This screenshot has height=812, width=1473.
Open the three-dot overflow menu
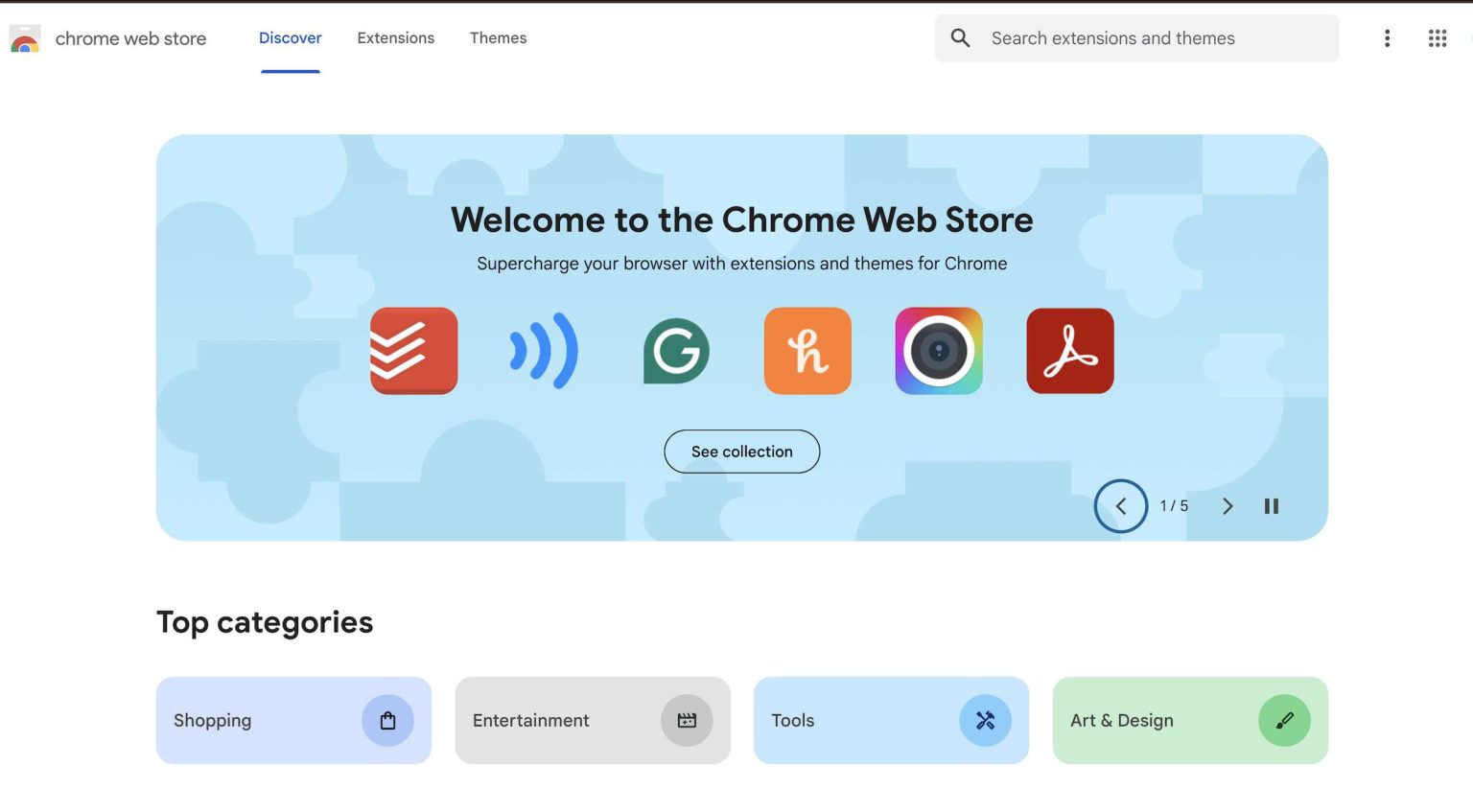tap(1387, 37)
